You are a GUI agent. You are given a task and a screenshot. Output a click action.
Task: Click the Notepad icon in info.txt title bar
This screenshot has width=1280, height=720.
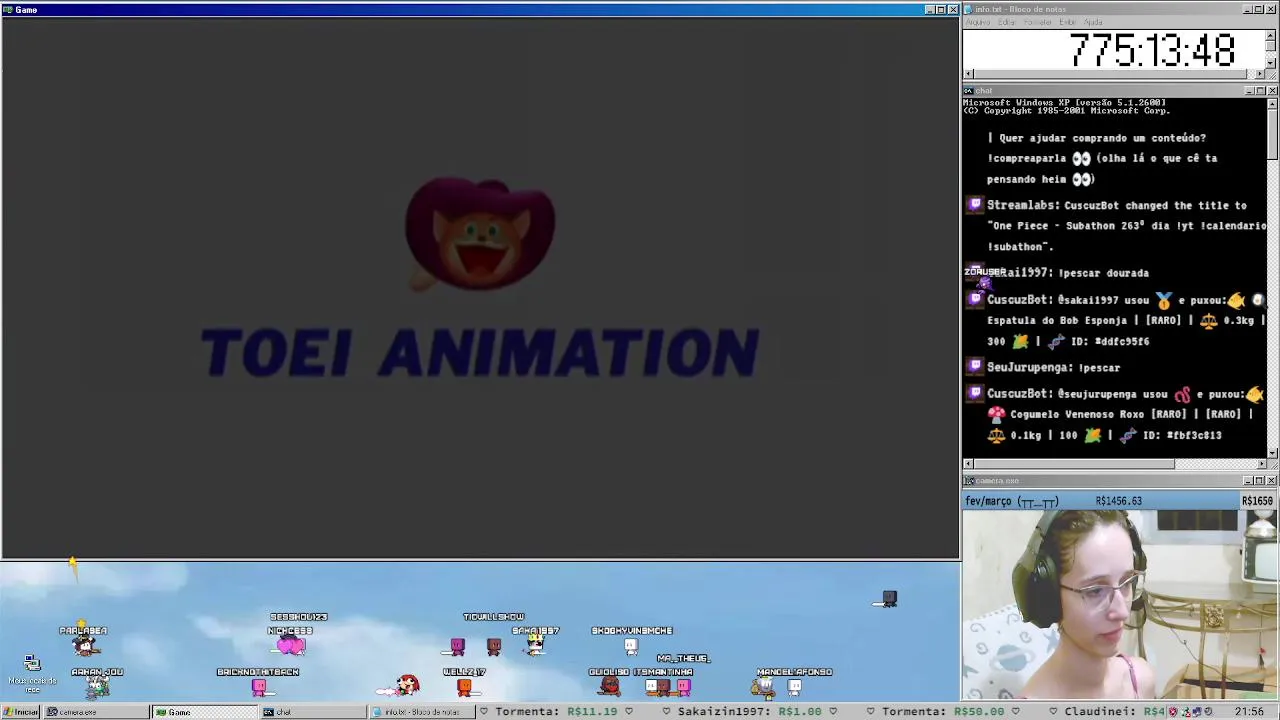coord(968,9)
